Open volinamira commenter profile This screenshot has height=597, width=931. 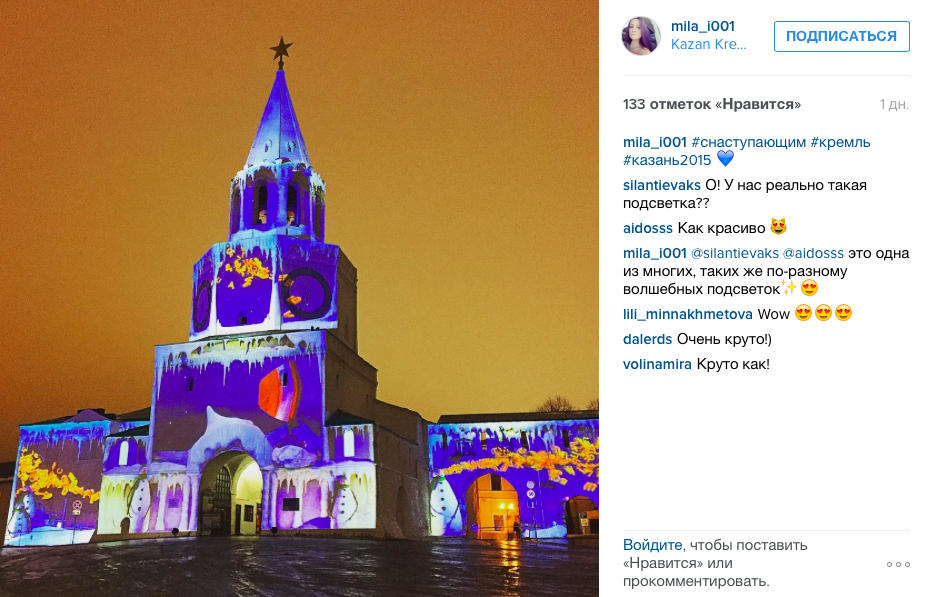pyautogui.click(x=657, y=364)
